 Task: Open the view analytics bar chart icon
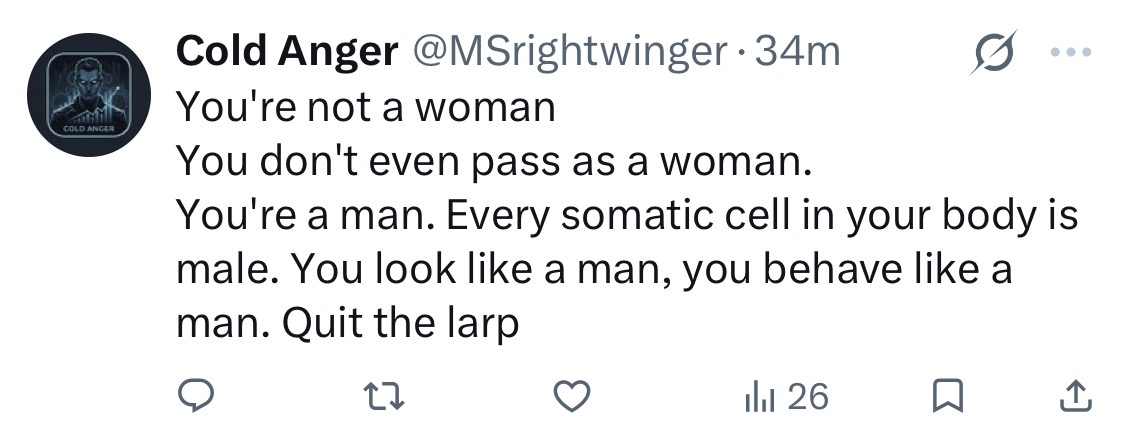click(760, 396)
